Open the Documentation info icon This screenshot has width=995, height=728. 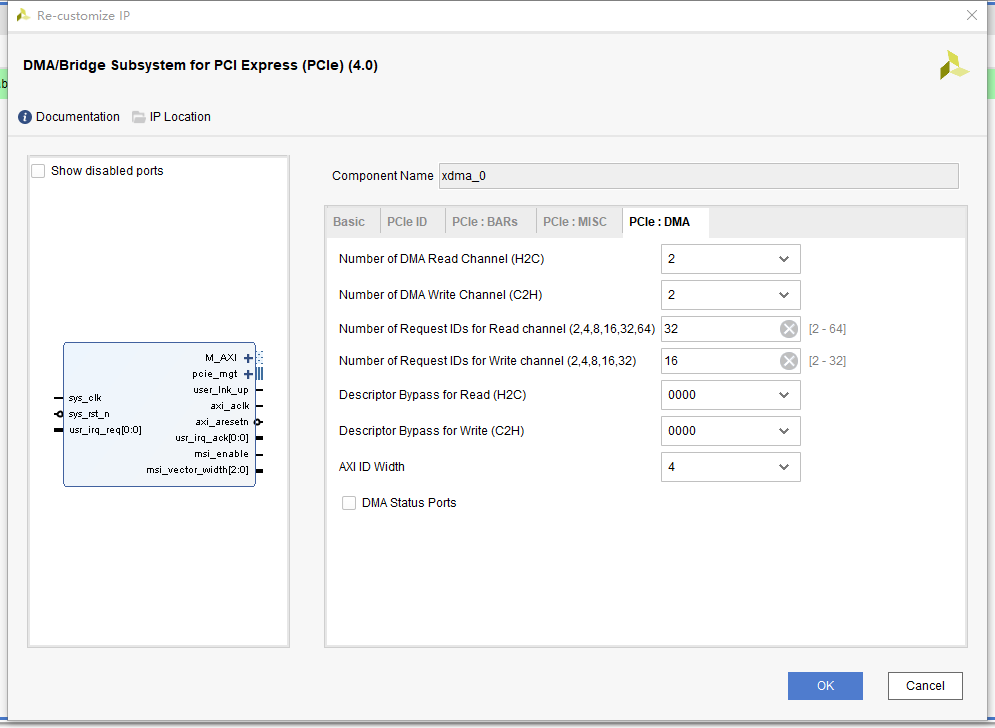pyautogui.click(x=25, y=117)
